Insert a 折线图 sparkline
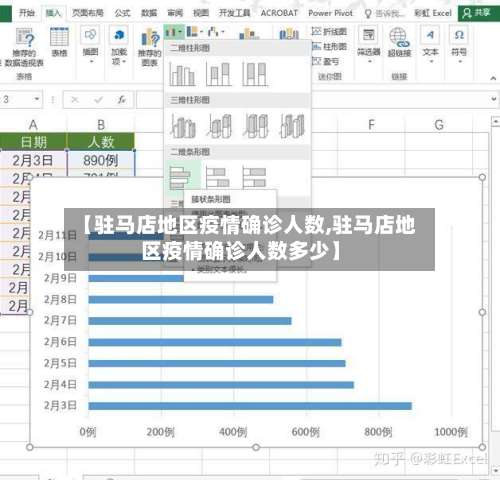 [x=329, y=32]
